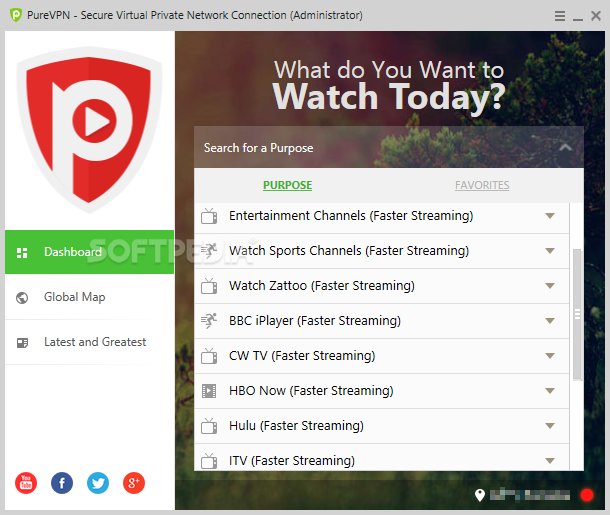Screen dimensions: 610x515
Task: Open the Twitter social link
Action: (x=98, y=483)
